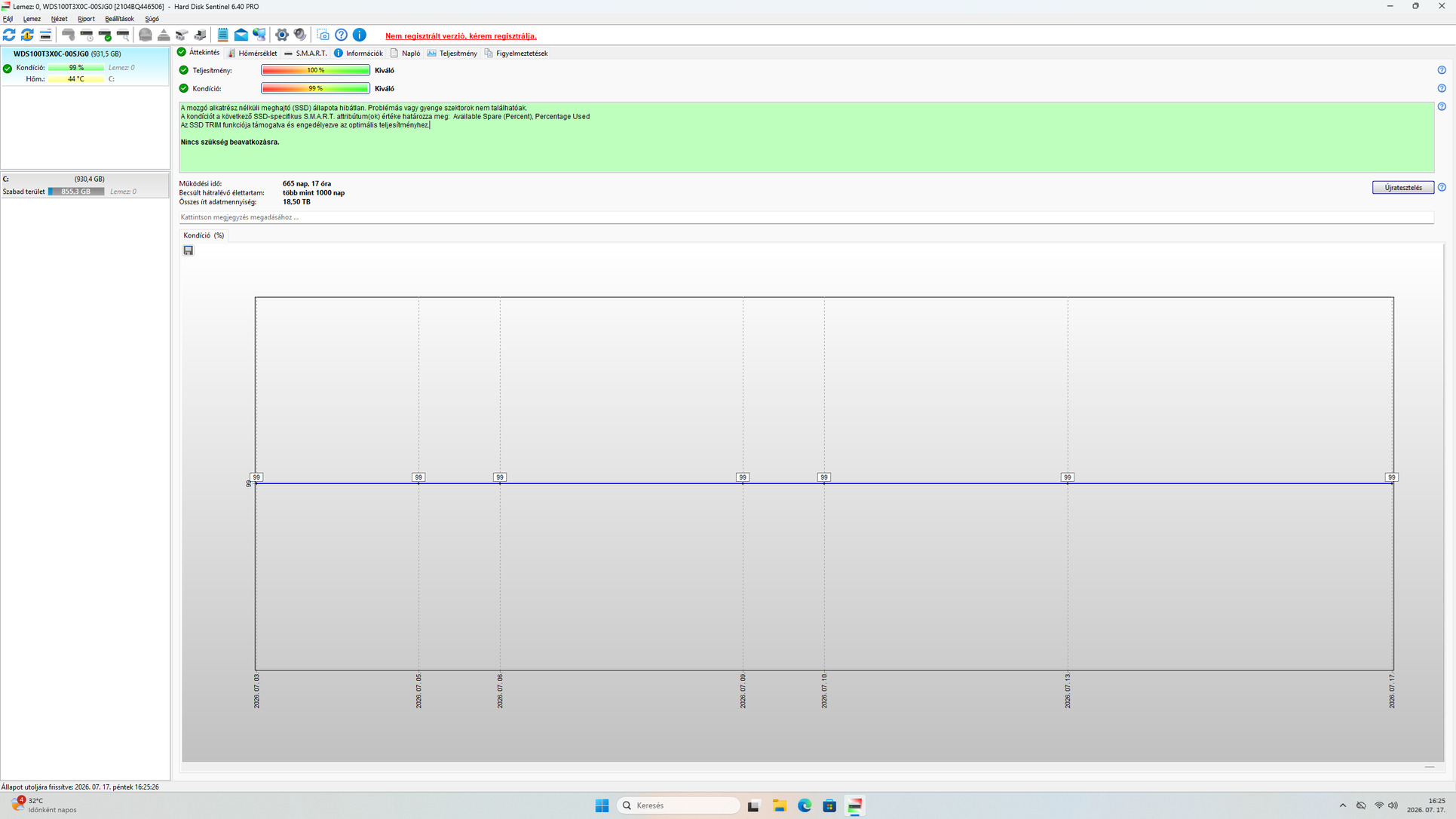Screen dimensions: 1456x819
Task: Click the disk with green checkmark icon
Action: point(105,35)
